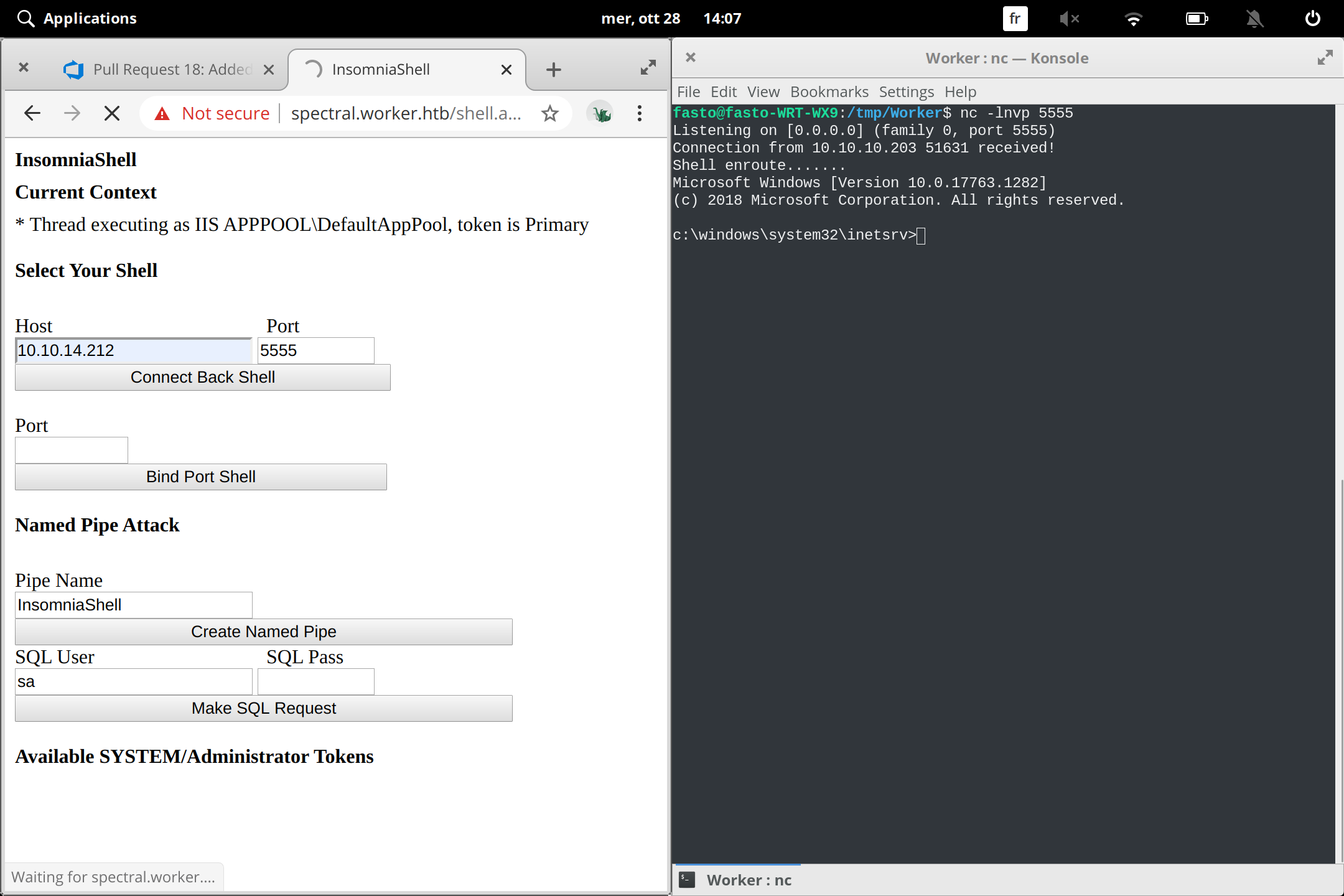1344x896 pixels.
Task: Open the Applications launcher menu
Action: (90, 18)
